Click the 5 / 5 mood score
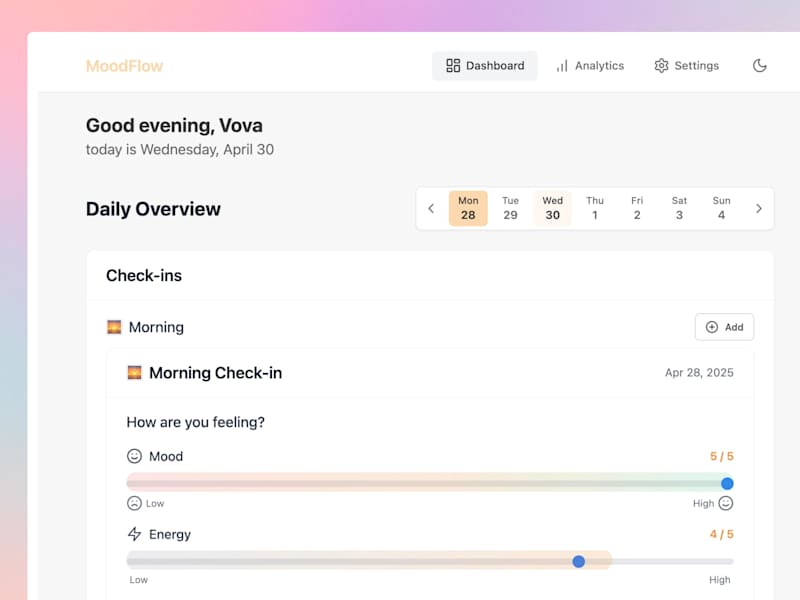 point(721,456)
